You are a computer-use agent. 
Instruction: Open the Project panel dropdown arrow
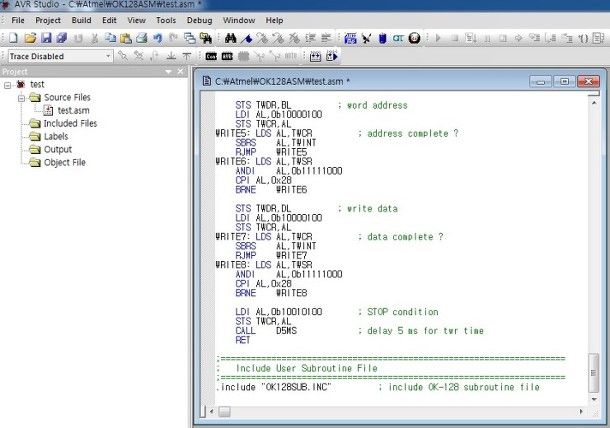(168, 72)
